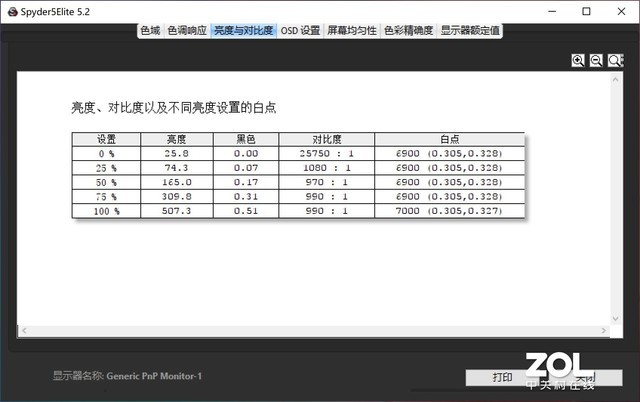
Task: Click the brightness value 309.8
Action: point(176,196)
